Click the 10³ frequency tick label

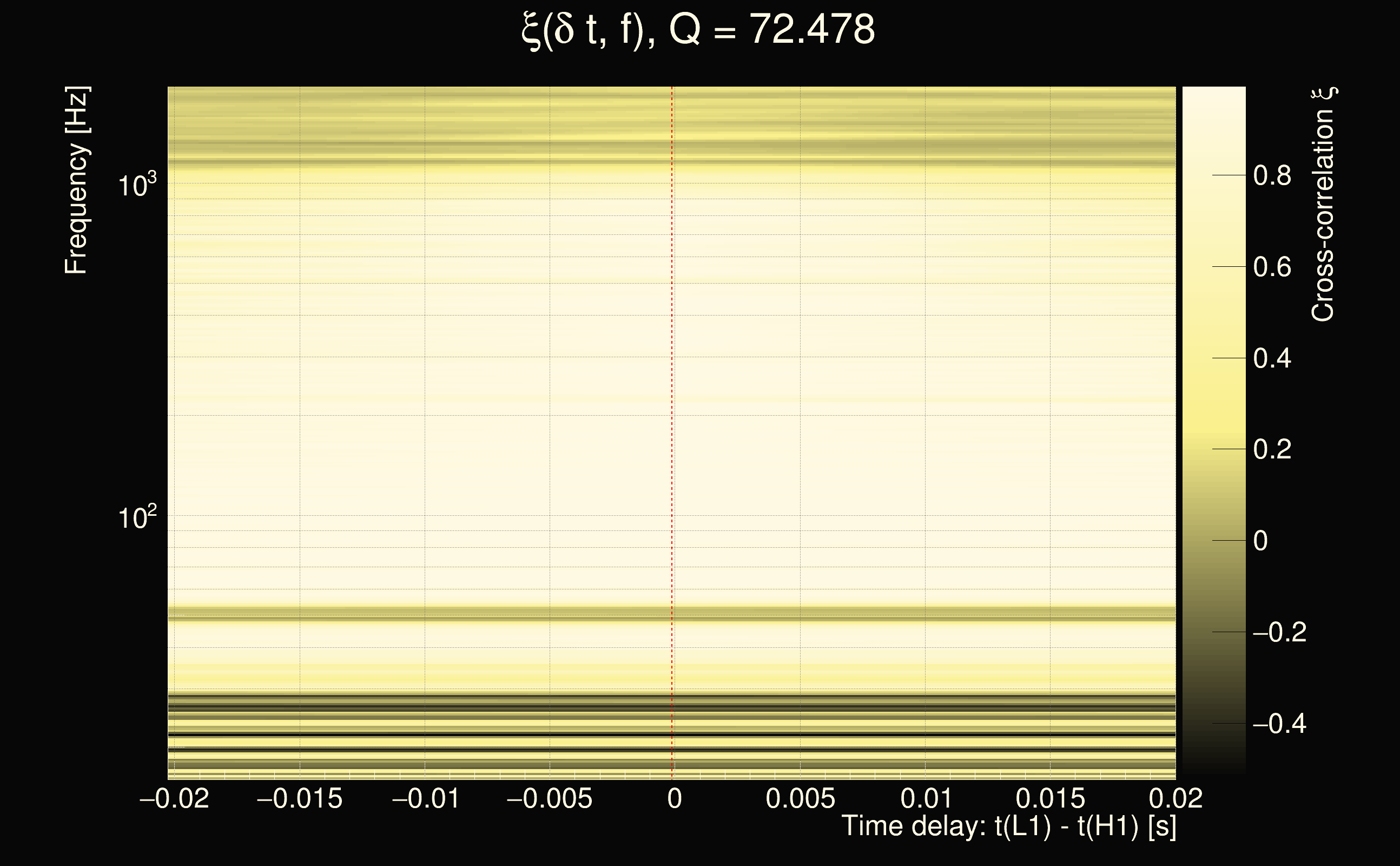(x=137, y=186)
